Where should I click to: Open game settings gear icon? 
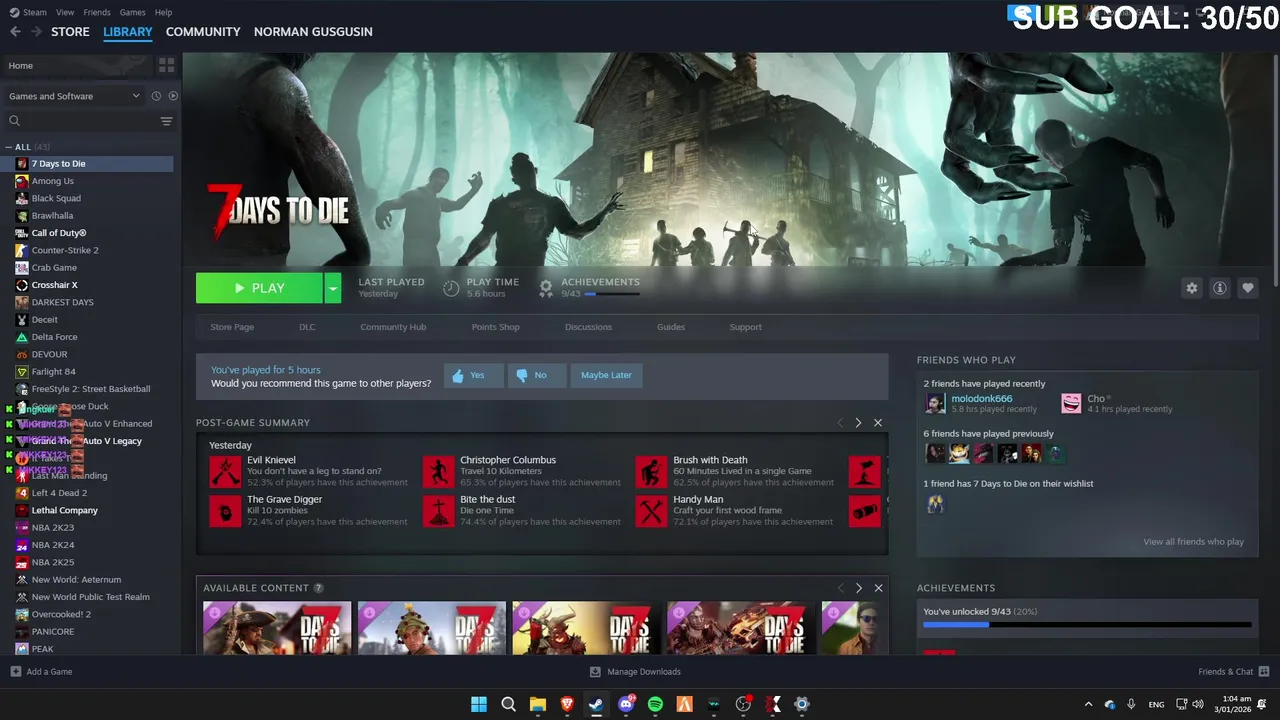(x=1191, y=288)
